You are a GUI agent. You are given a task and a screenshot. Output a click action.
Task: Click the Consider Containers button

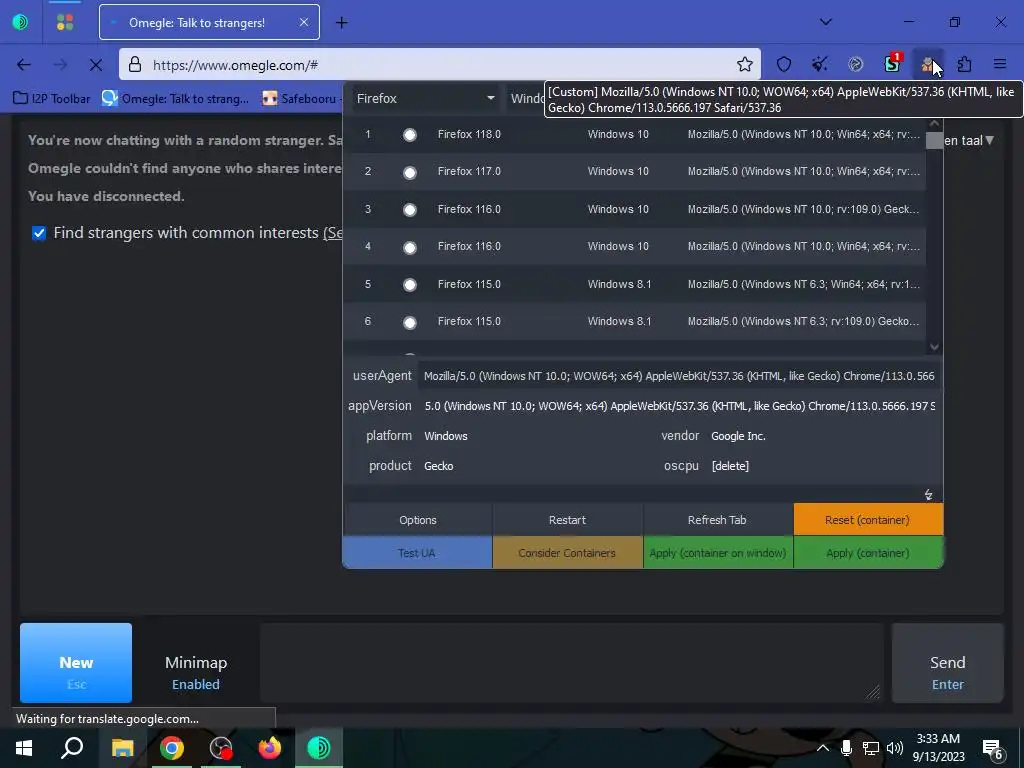[x=568, y=552]
